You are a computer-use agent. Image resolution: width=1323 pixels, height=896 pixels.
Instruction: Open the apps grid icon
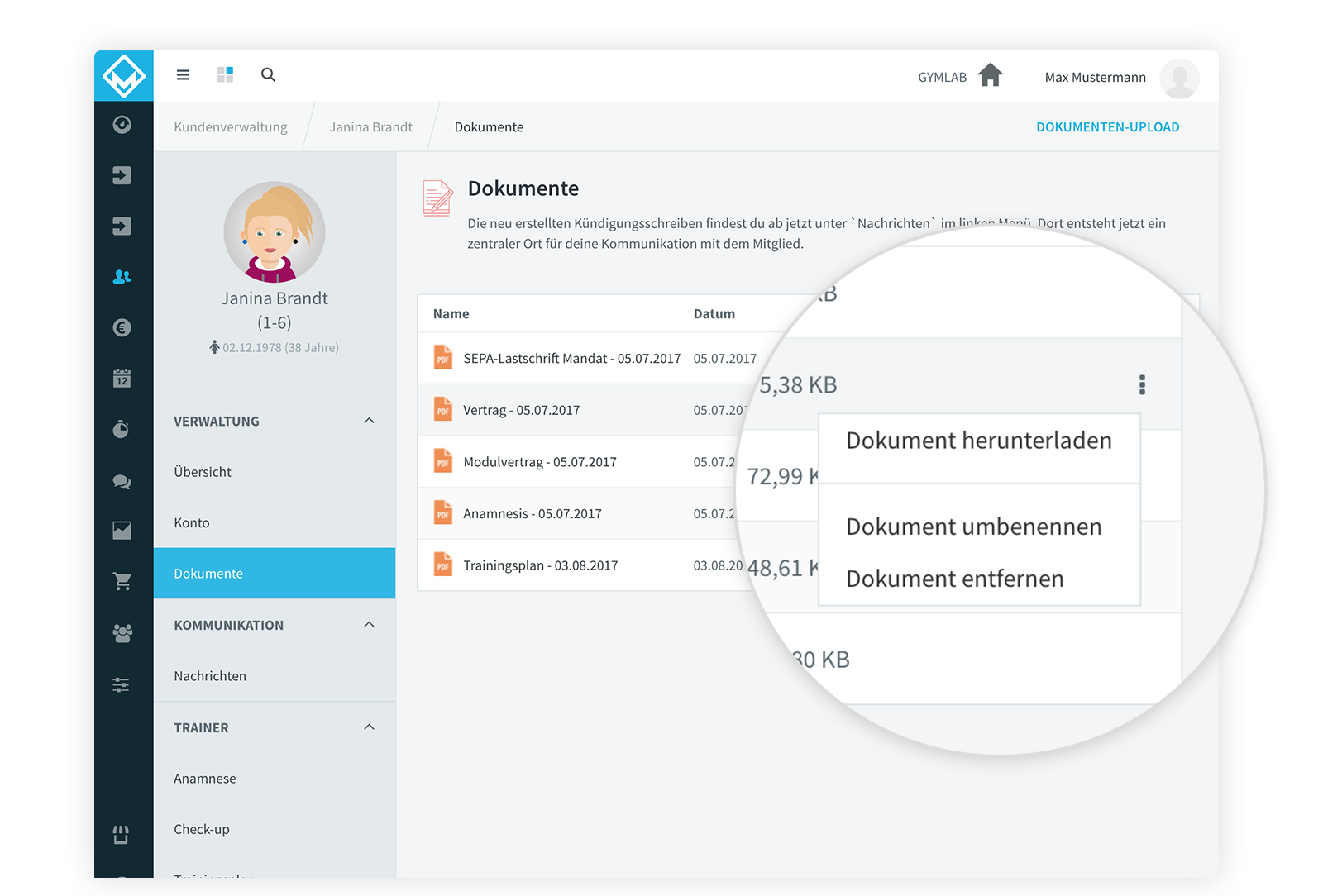225,74
